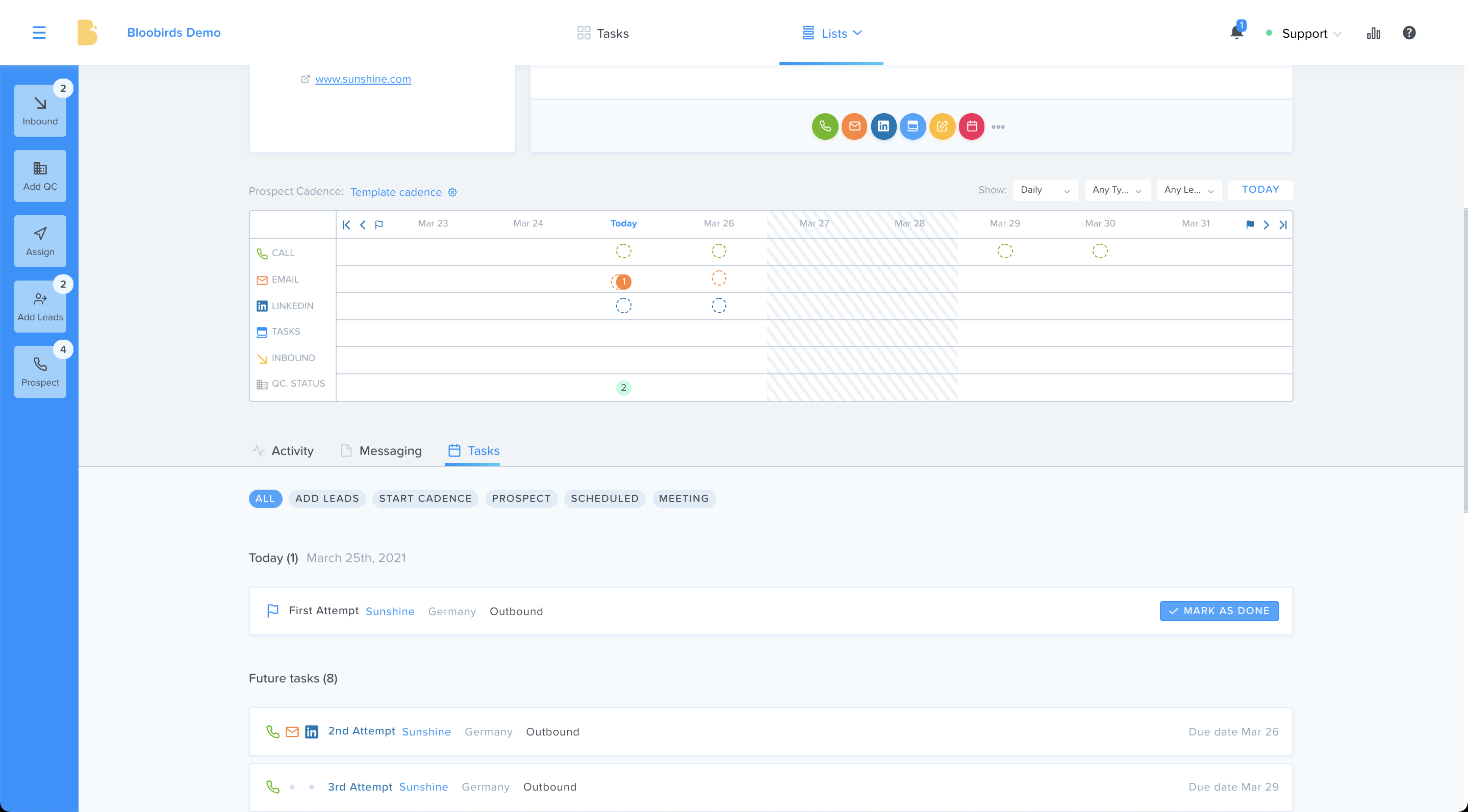Click the light blue task action button
This screenshot has height=812, width=1468.
point(913,126)
